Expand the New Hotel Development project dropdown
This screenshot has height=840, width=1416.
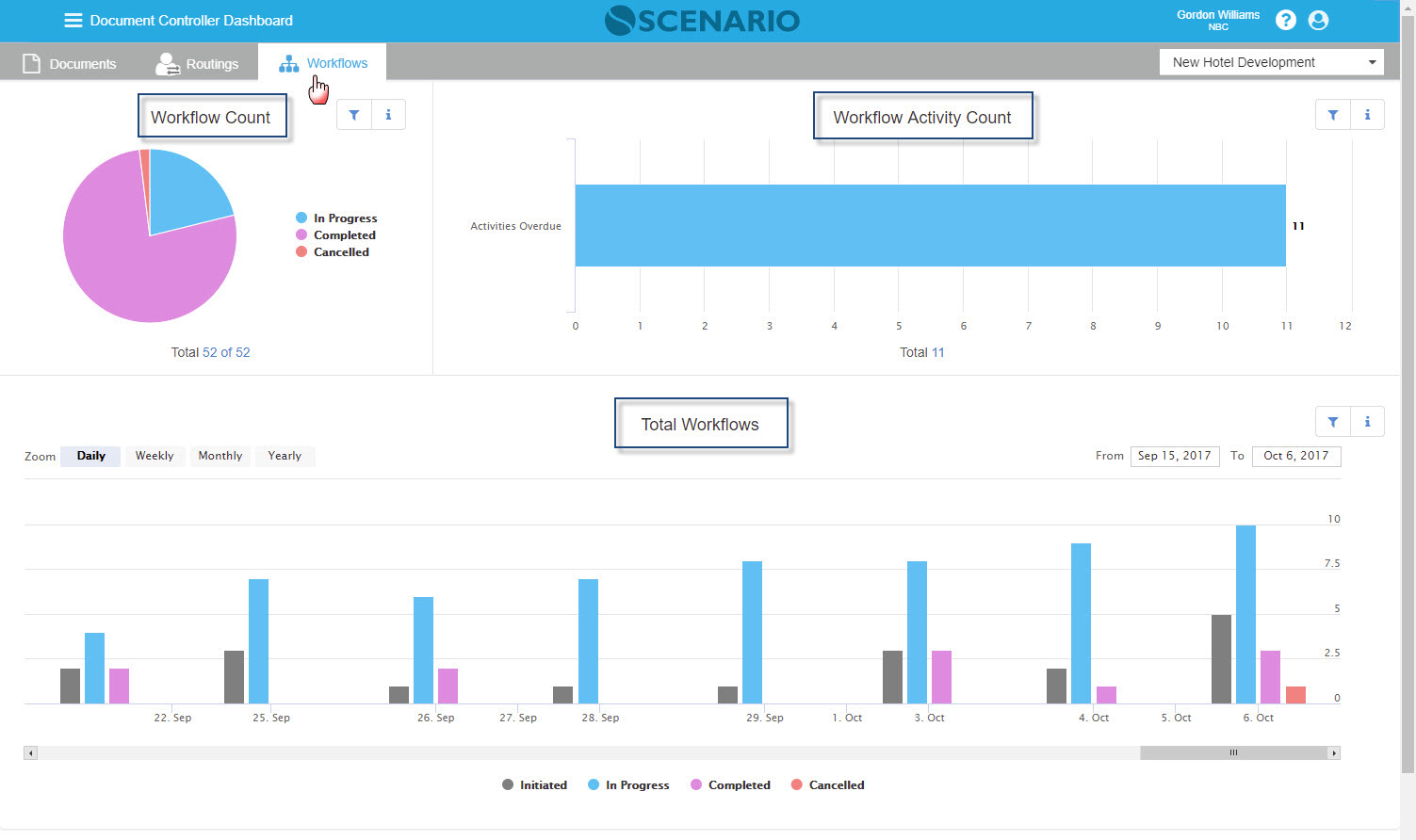pyautogui.click(x=1271, y=62)
